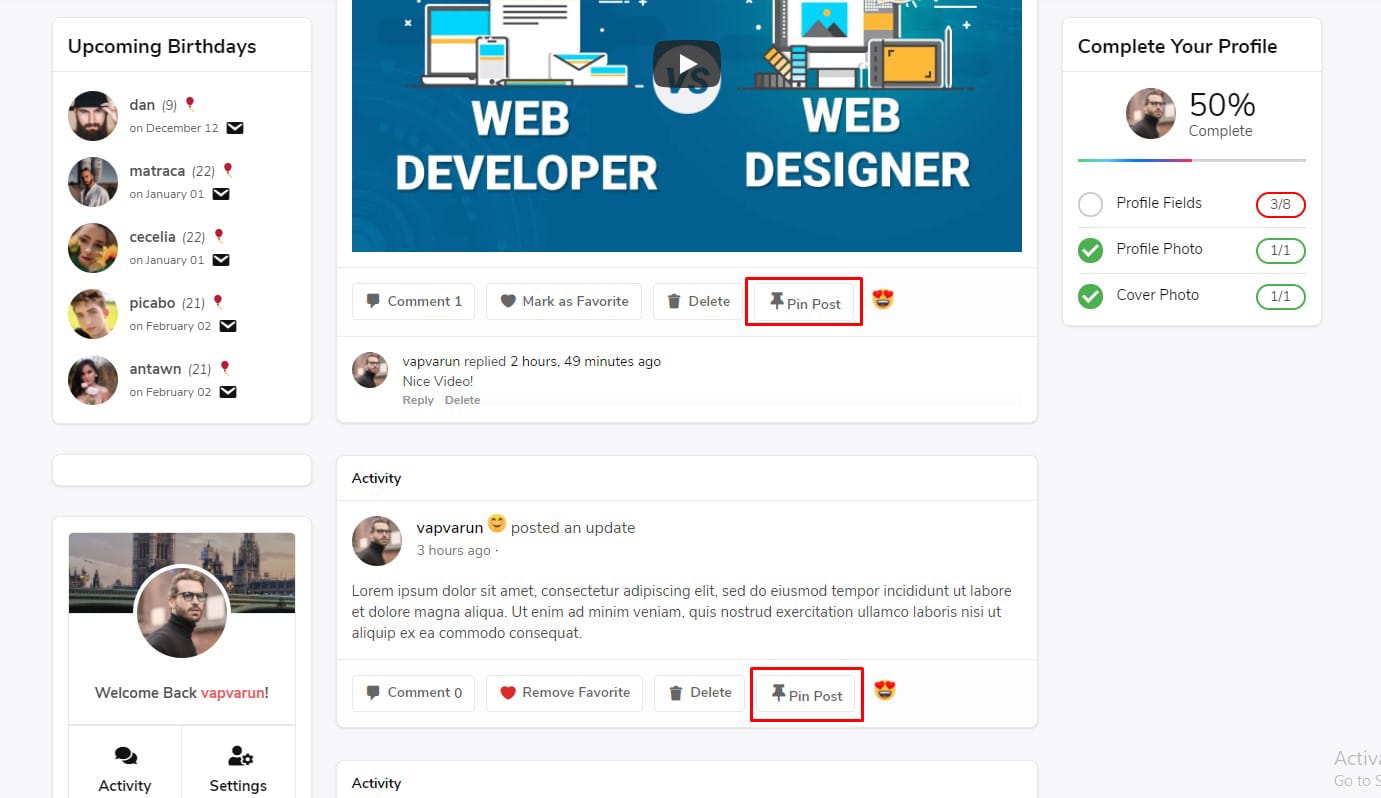Expand Comment 1 on the video post
Screen dimensions: 1381x798
(x=414, y=301)
